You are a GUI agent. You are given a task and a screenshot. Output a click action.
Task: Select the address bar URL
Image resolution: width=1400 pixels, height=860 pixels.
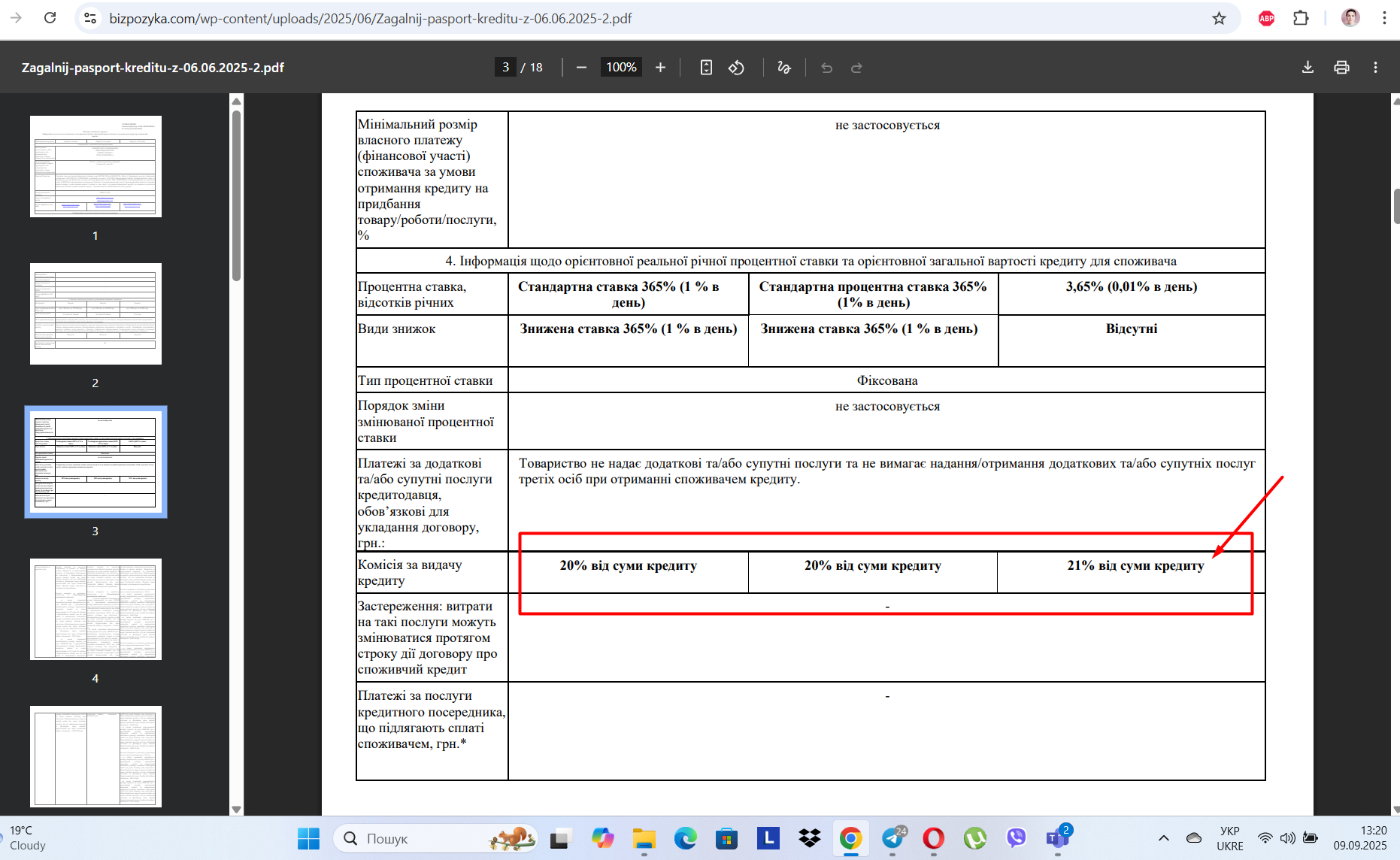(x=370, y=18)
